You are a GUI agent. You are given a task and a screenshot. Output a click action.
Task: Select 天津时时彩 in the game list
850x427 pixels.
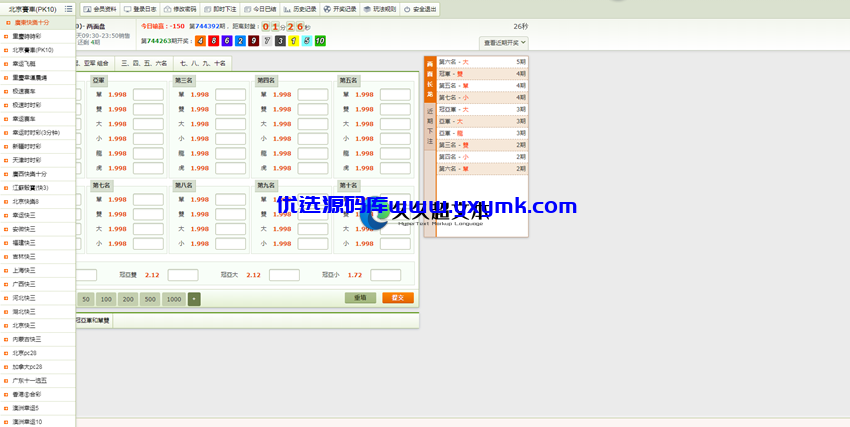[38, 160]
